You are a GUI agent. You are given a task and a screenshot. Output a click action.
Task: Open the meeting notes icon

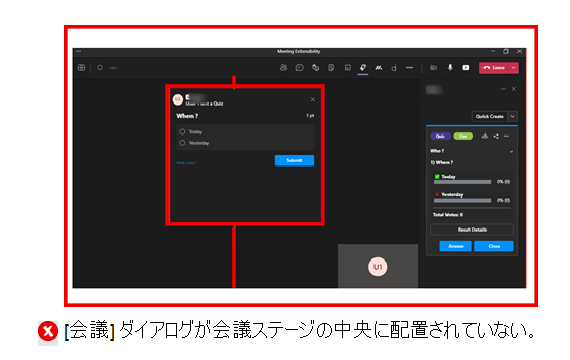(331, 68)
